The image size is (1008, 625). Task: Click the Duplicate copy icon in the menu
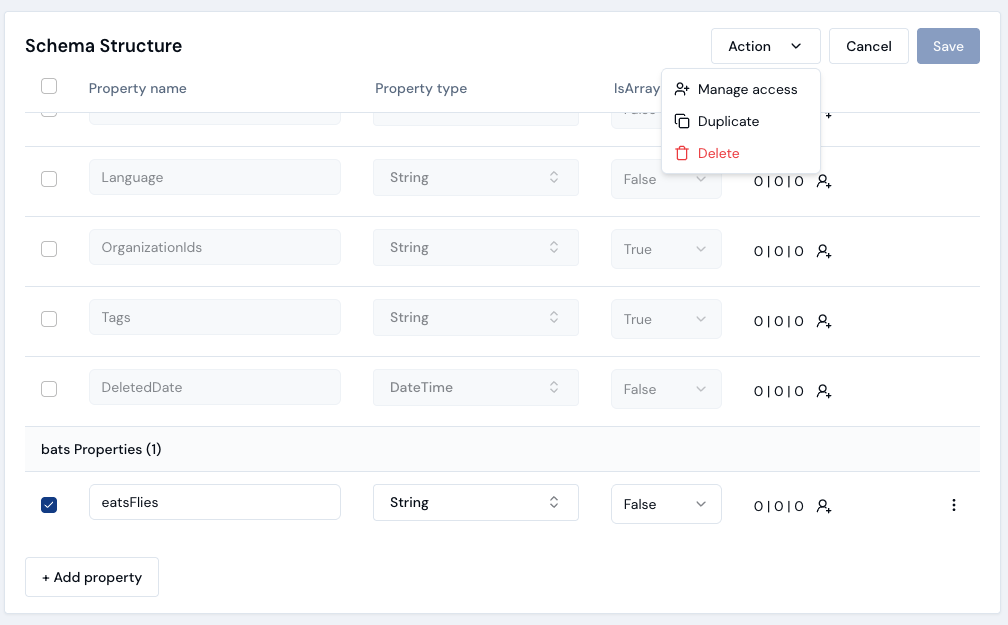point(683,121)
